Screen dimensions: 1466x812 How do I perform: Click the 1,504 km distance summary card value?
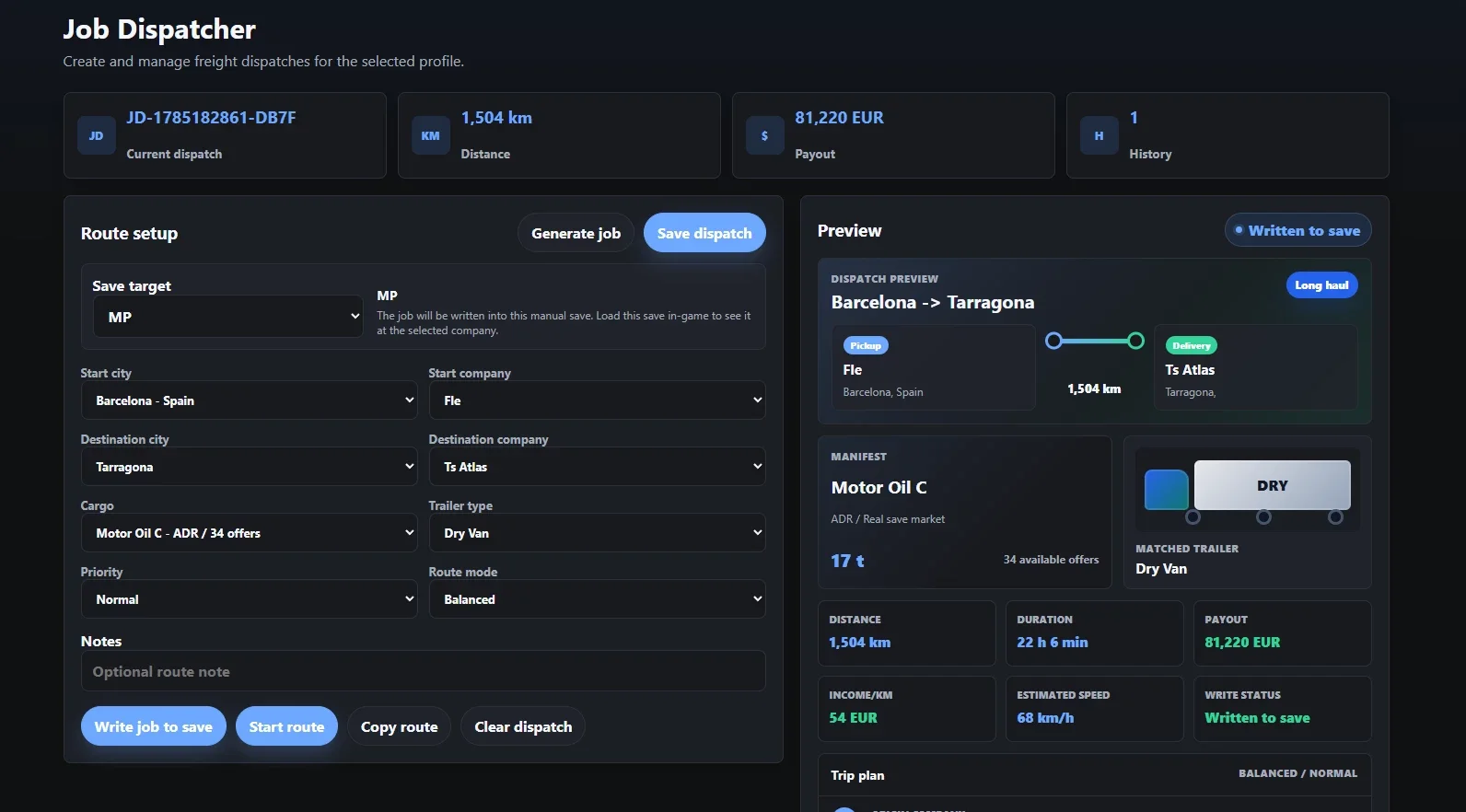(x=496, y=118)
